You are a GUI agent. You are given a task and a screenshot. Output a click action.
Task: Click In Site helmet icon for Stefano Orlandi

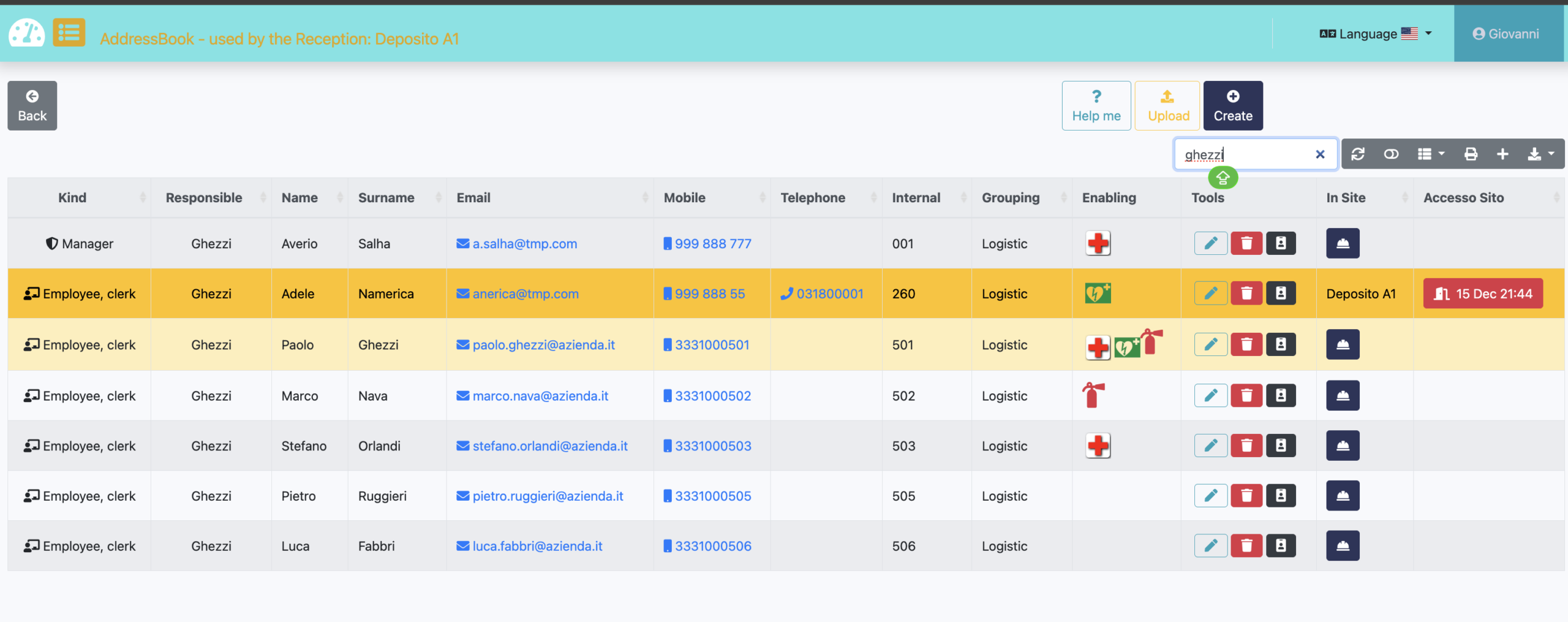tap(1343, 446)
